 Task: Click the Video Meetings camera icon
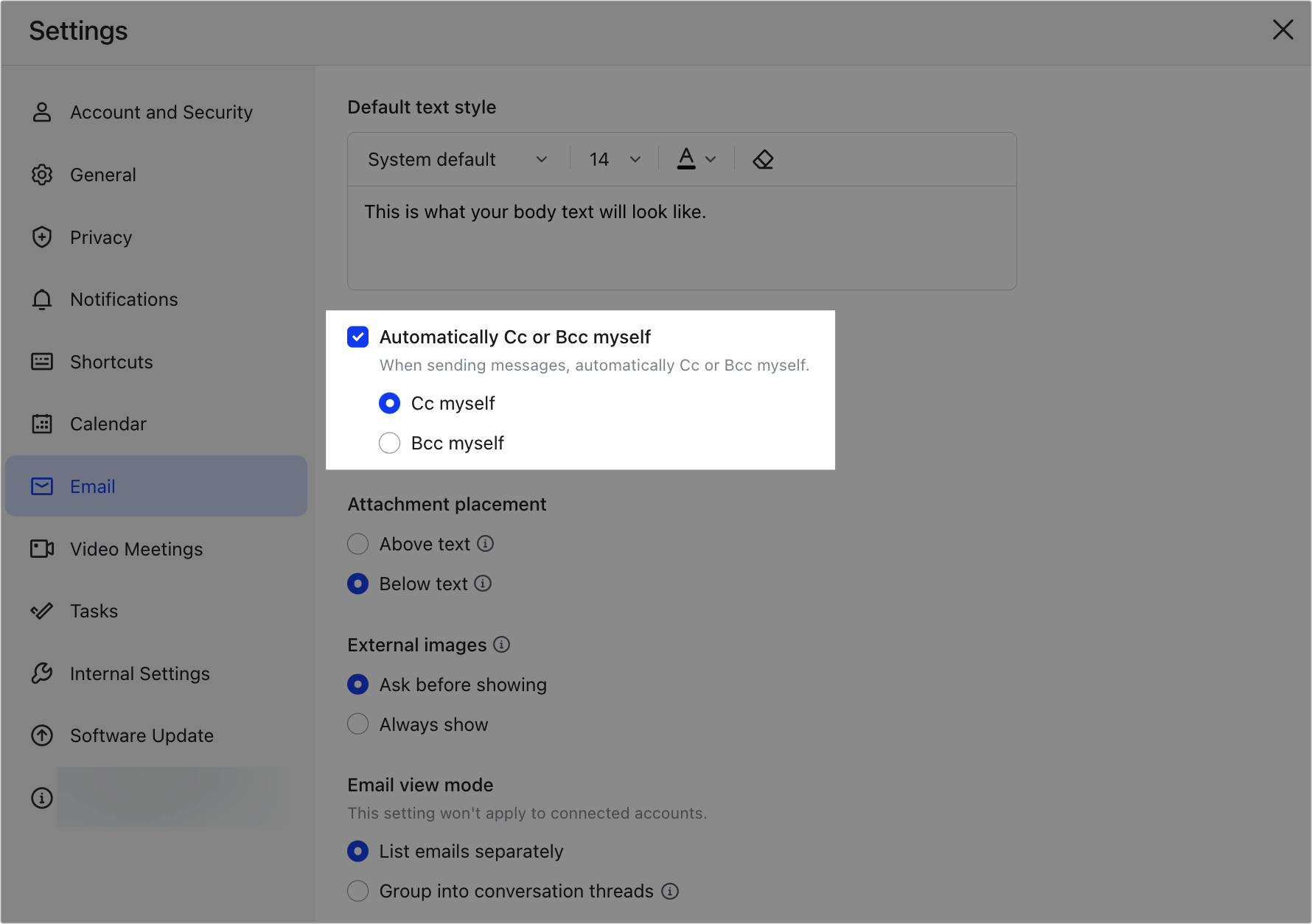42,548
